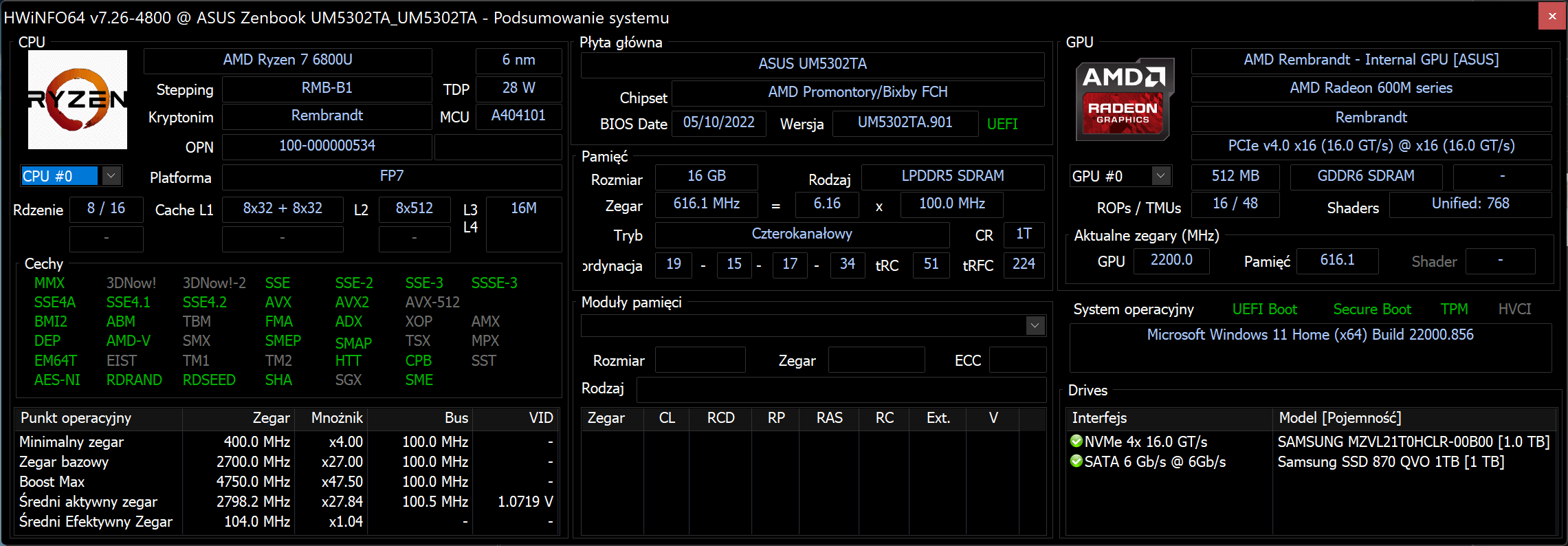Click the 616.1 MHz memory clock in Pamięć
1568x546 pixels.
point(707,204)
